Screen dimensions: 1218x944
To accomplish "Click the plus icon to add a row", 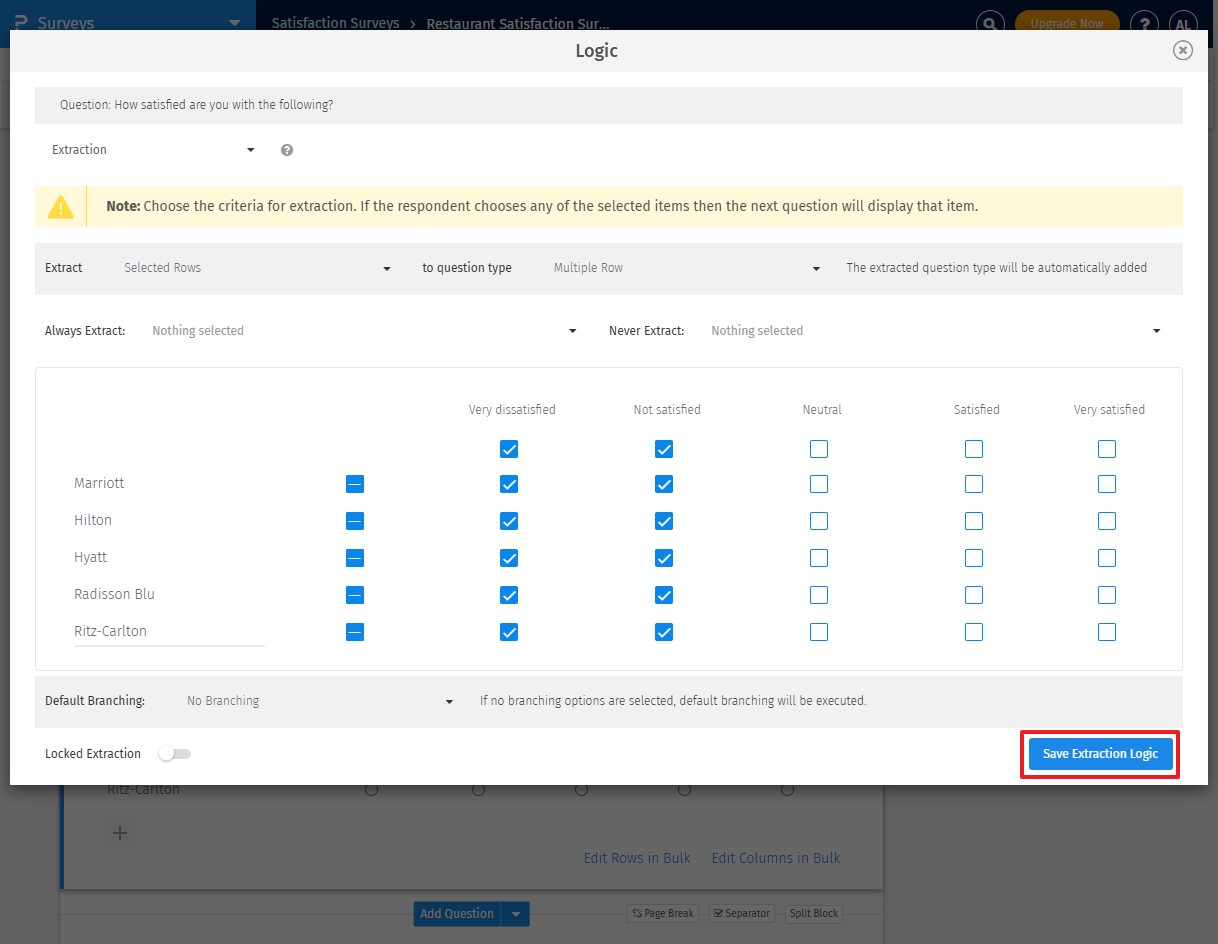I will (120, 833).
